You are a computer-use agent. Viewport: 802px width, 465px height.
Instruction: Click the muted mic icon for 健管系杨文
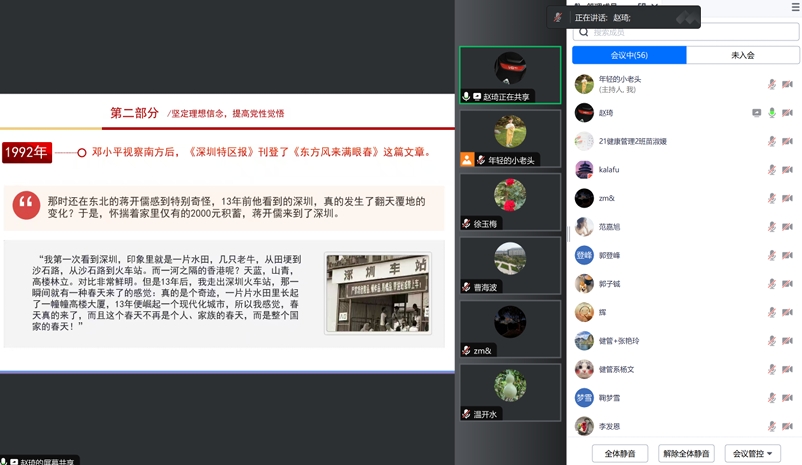coord(772,369)
